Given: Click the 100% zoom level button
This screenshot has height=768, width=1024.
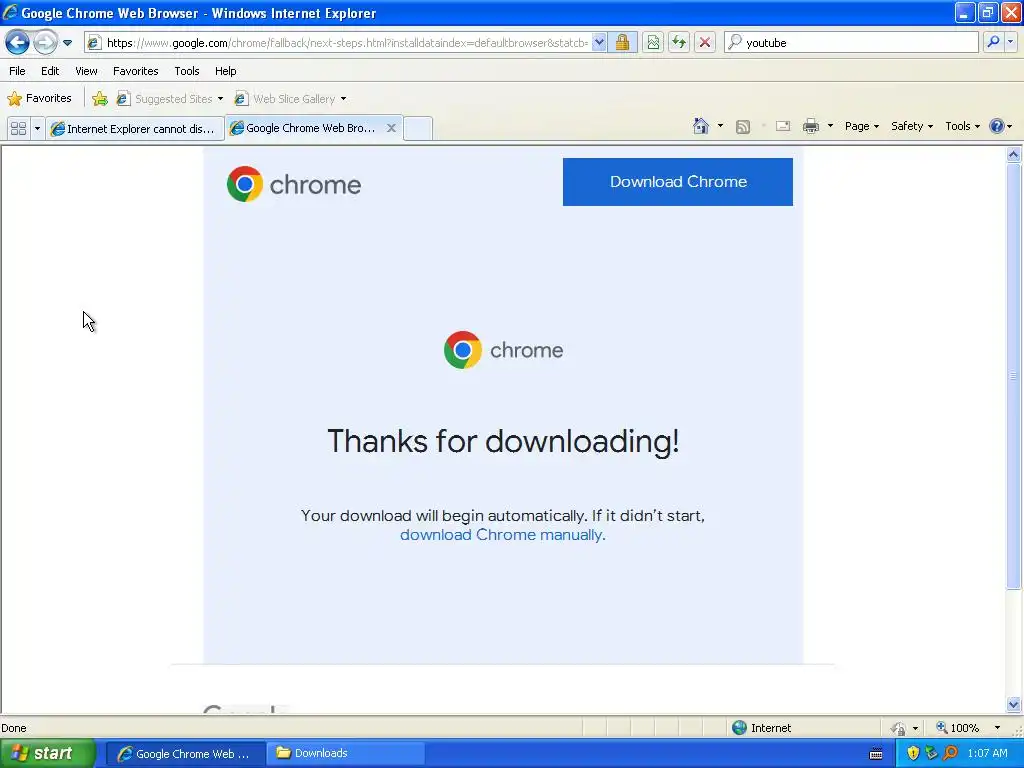Looking at the screenshot, I should 958,728.
